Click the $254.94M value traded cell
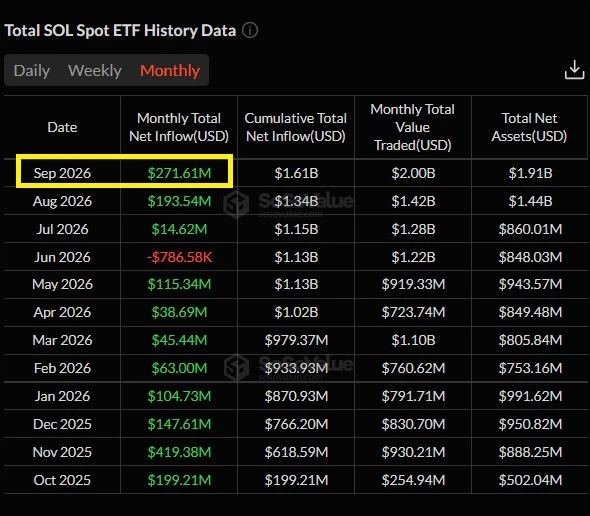 pos(413,480)
